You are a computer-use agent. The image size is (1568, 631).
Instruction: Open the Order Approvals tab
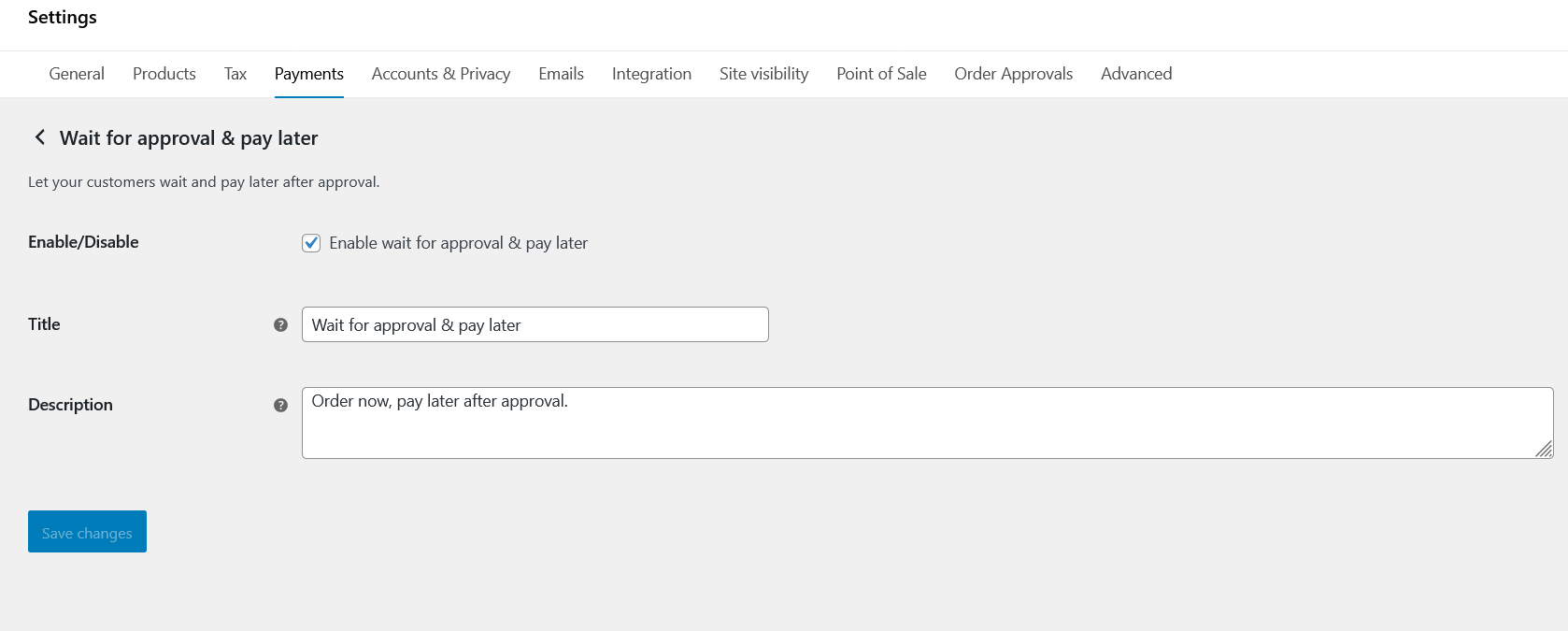tap(1013, 74)
